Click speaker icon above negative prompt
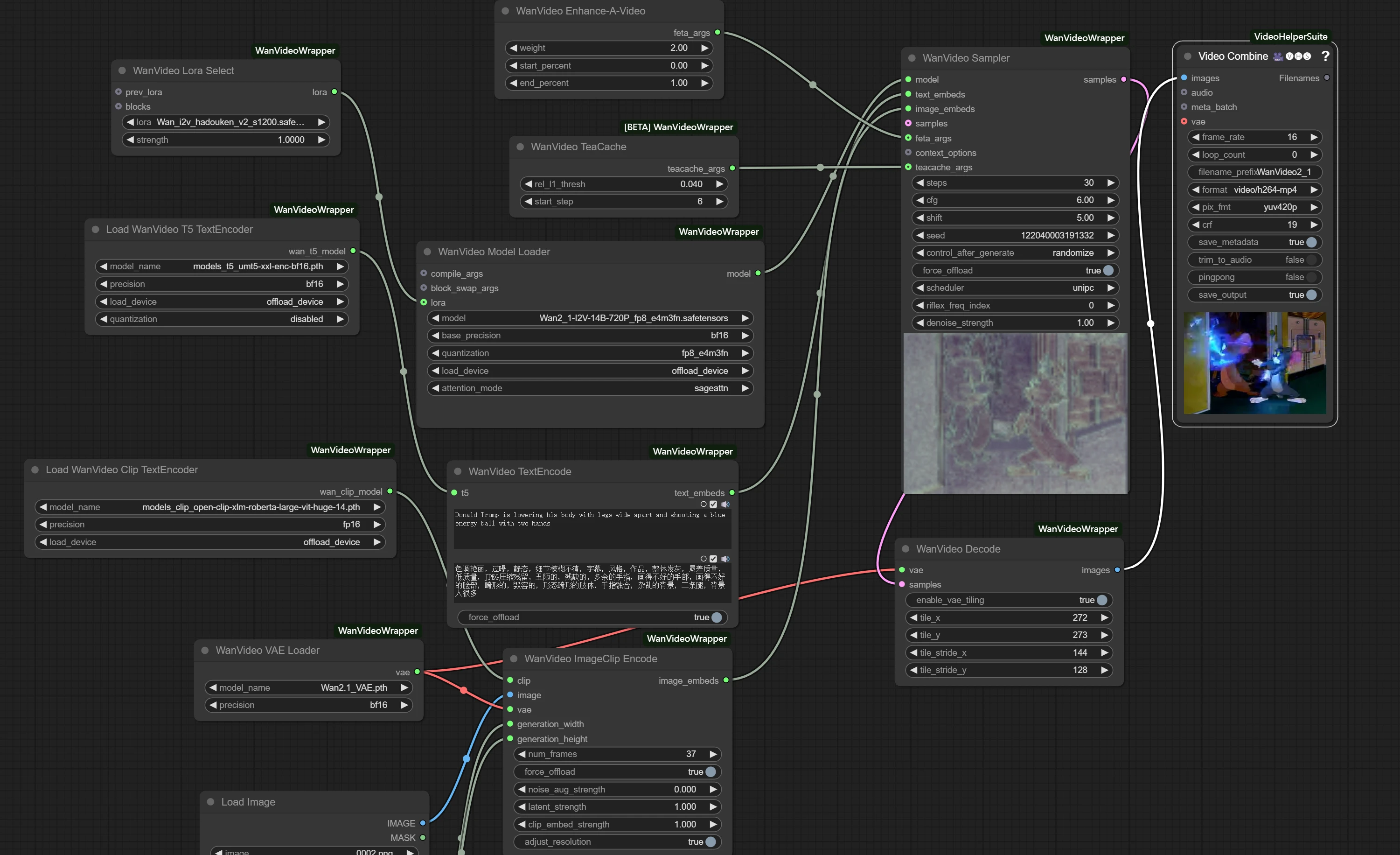 pyautogui.click(x=725, y=559)
